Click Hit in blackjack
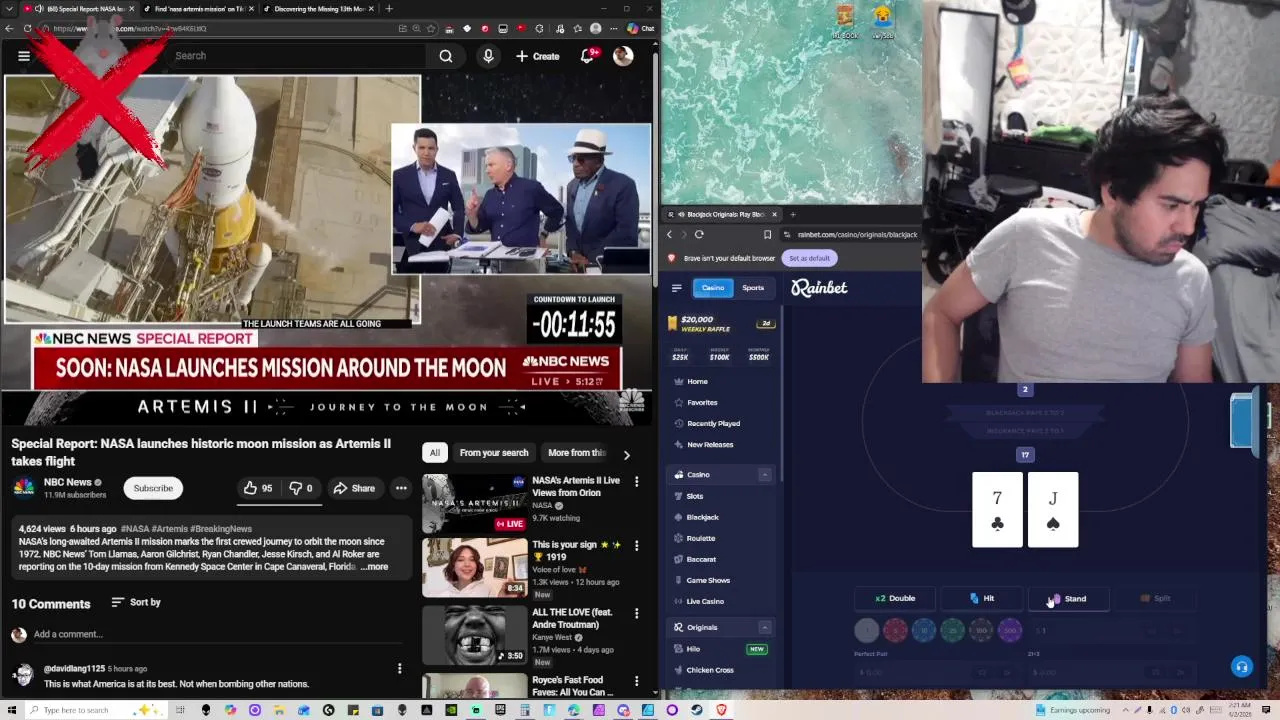Viewport: 1280px width, 720px height. click(982, 598)
